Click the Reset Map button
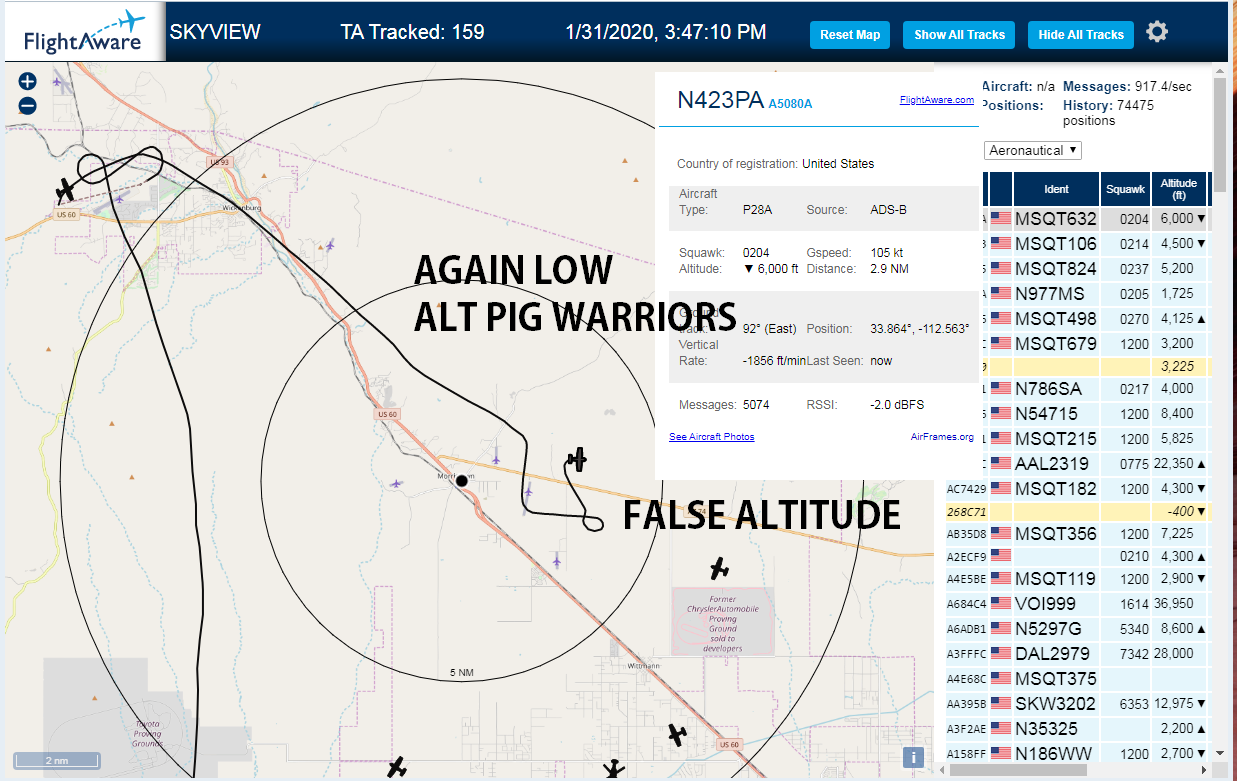1237x781 pixels. (x=850, y=35)
